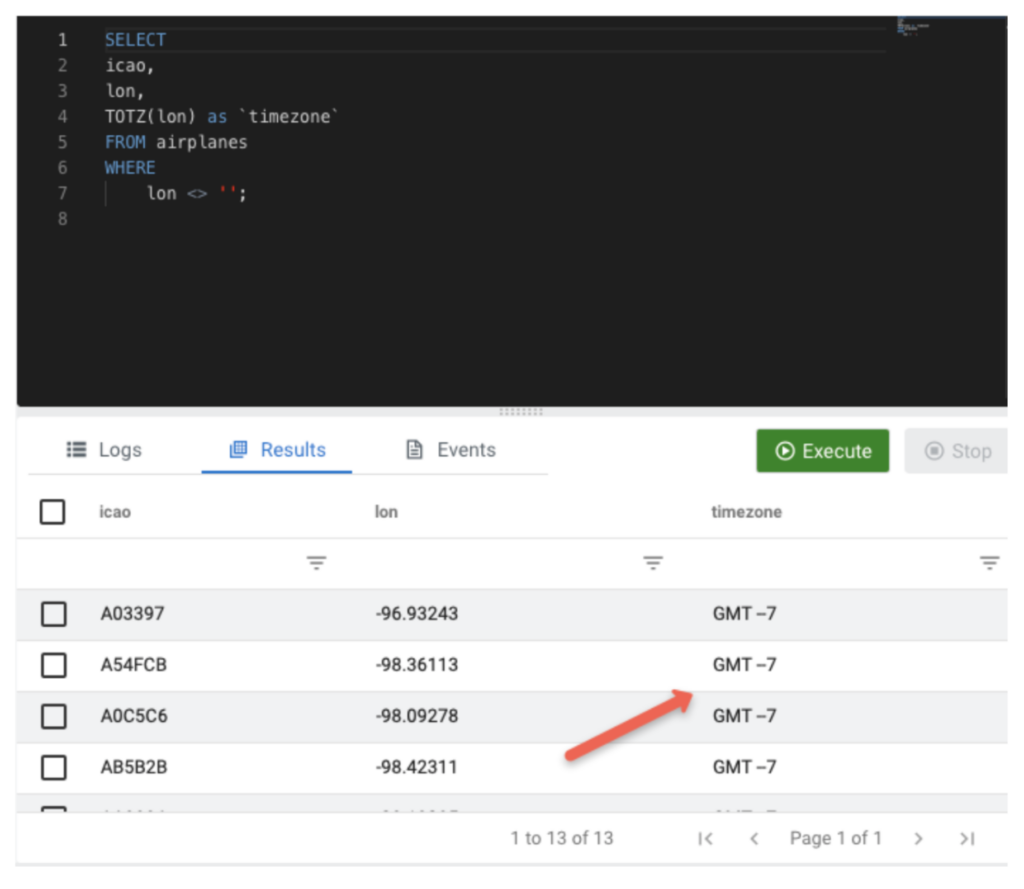Click the Stop button
Screen dimensions: 1024x889
[957, 451]
